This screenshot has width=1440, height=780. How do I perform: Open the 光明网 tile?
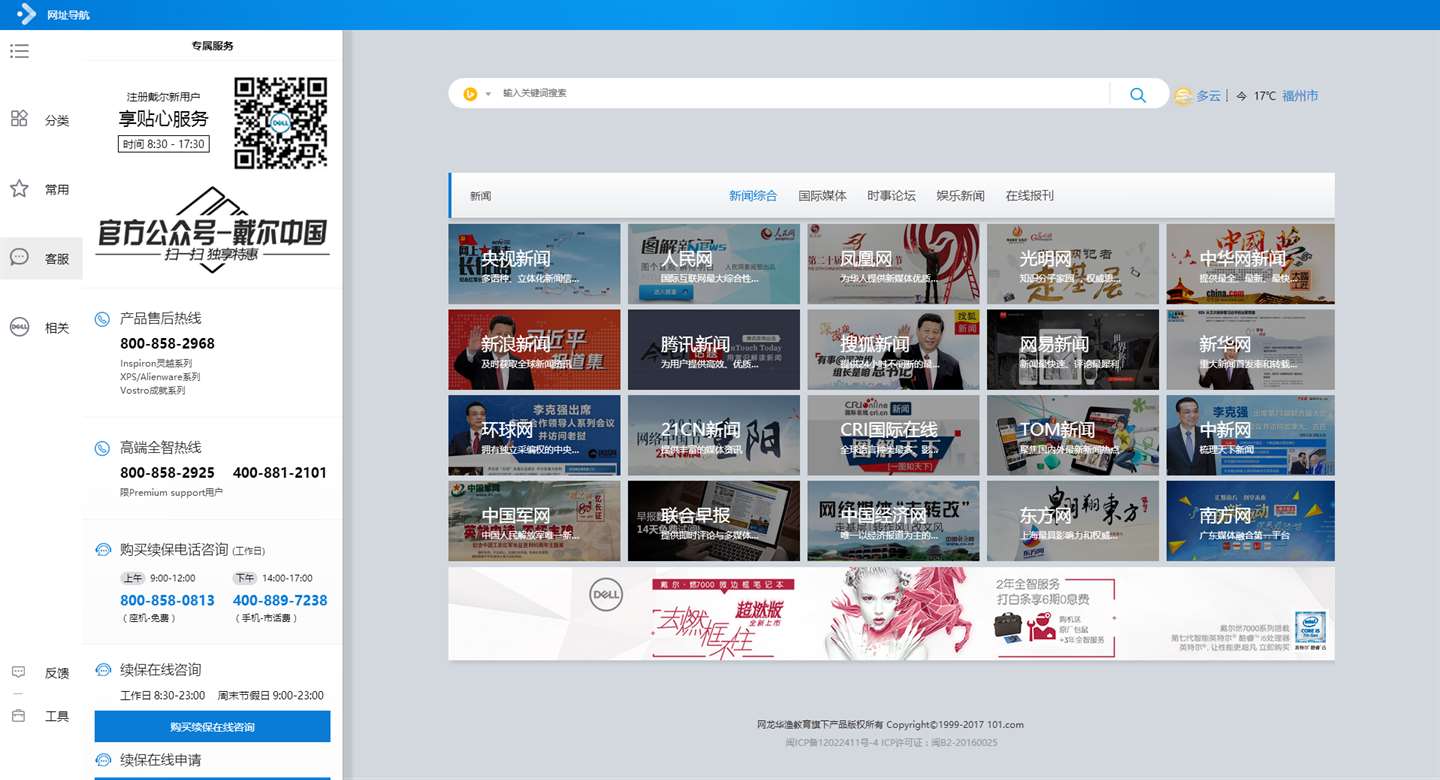1073,264
